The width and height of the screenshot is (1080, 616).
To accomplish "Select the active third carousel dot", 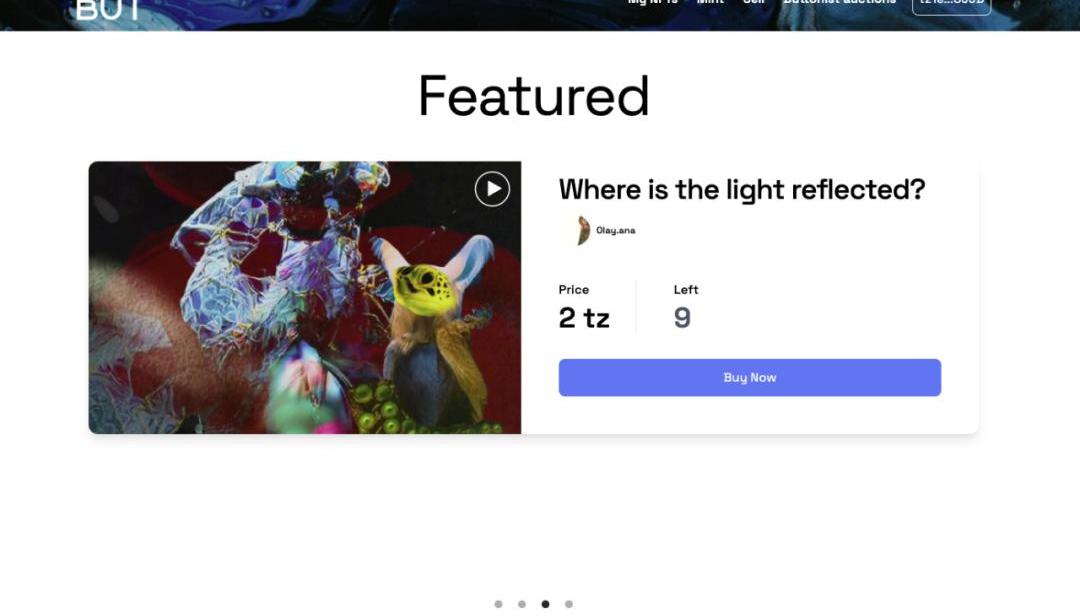I will click(546, 604).
